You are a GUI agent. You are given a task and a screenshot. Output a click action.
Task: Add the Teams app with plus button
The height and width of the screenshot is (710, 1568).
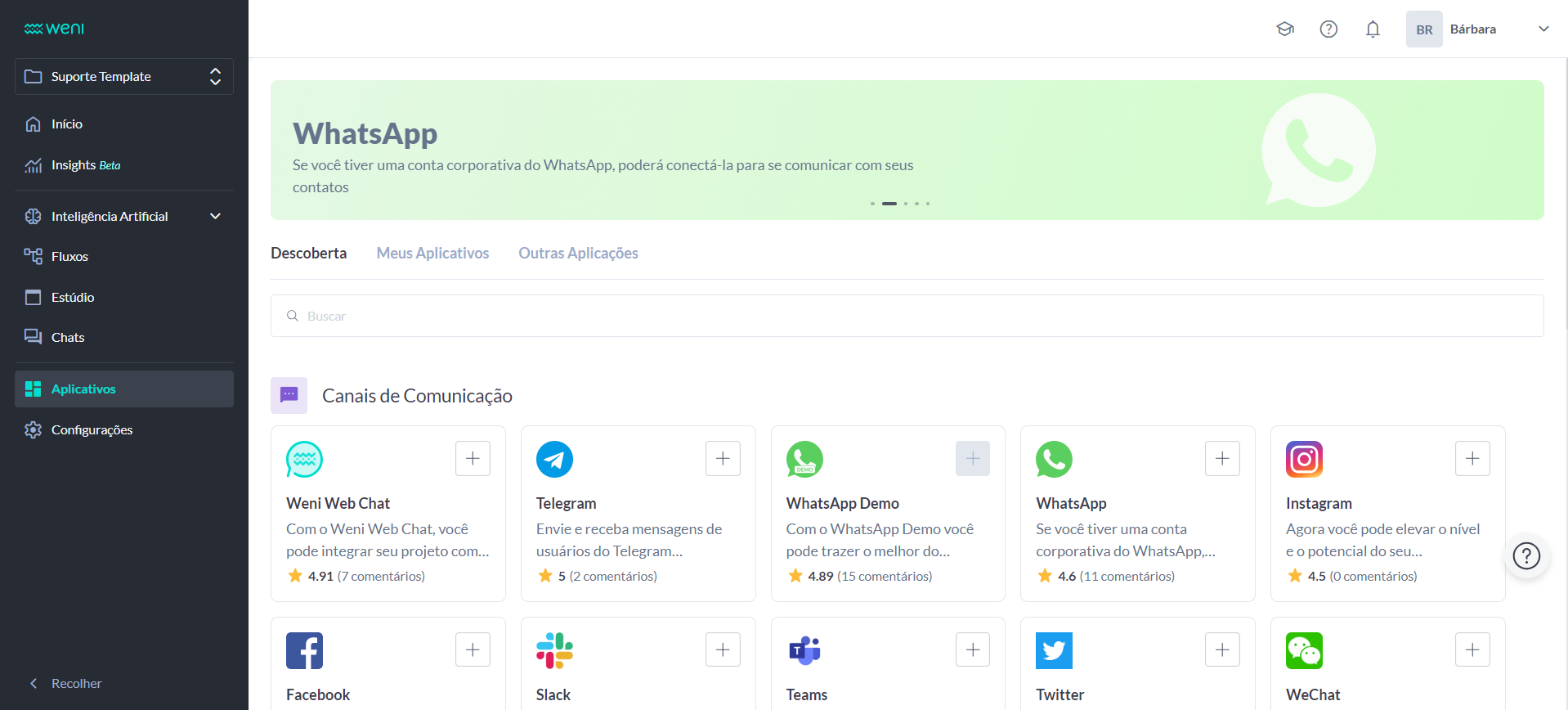973,649
